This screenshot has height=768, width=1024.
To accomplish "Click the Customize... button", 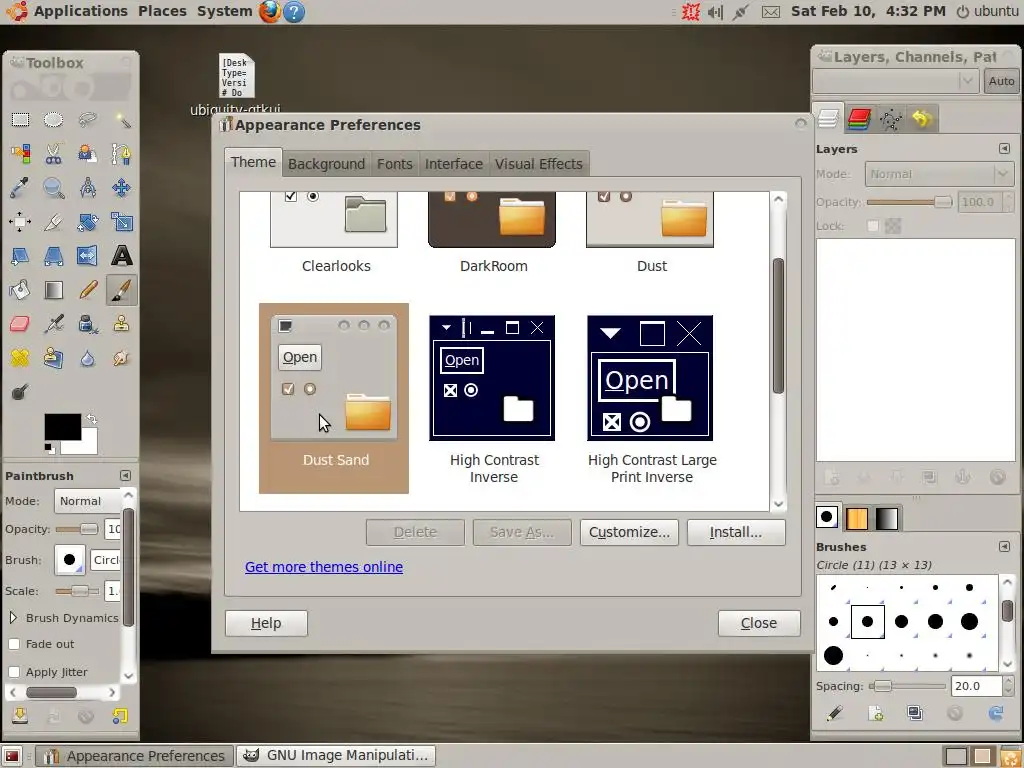I will (x=630, y=532).
